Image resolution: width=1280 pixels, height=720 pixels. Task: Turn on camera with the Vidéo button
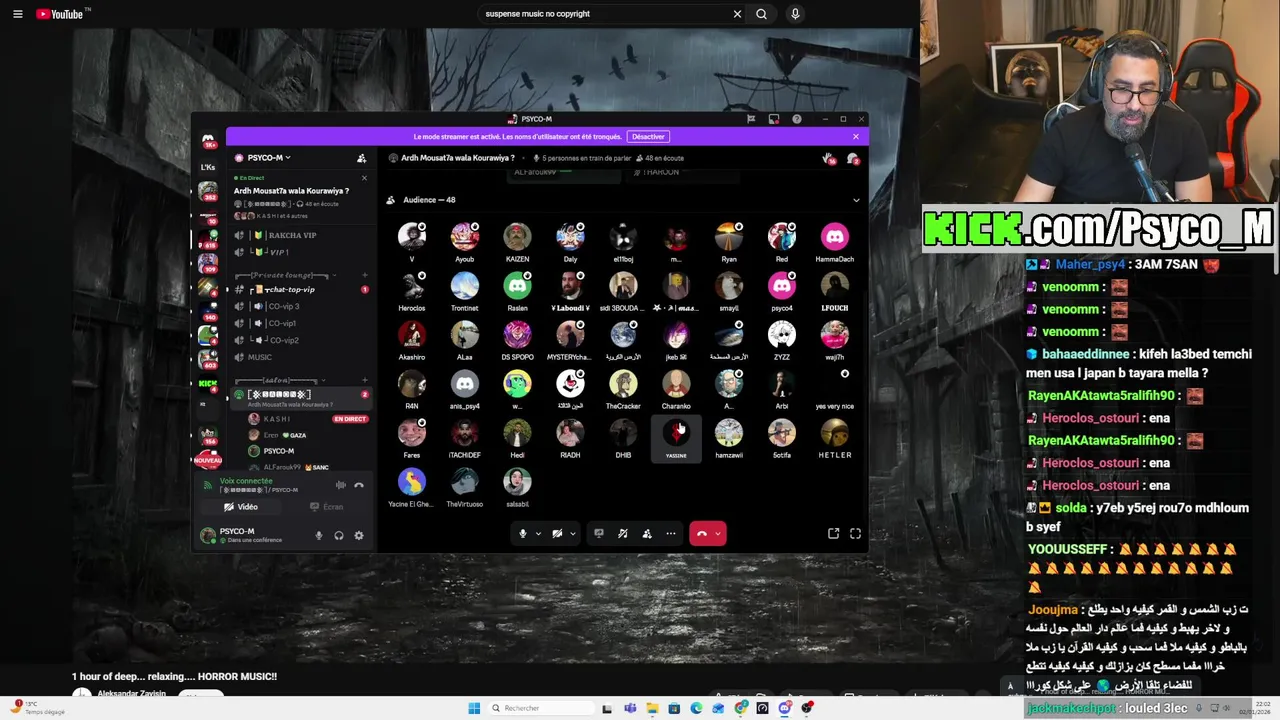point(241,507)
